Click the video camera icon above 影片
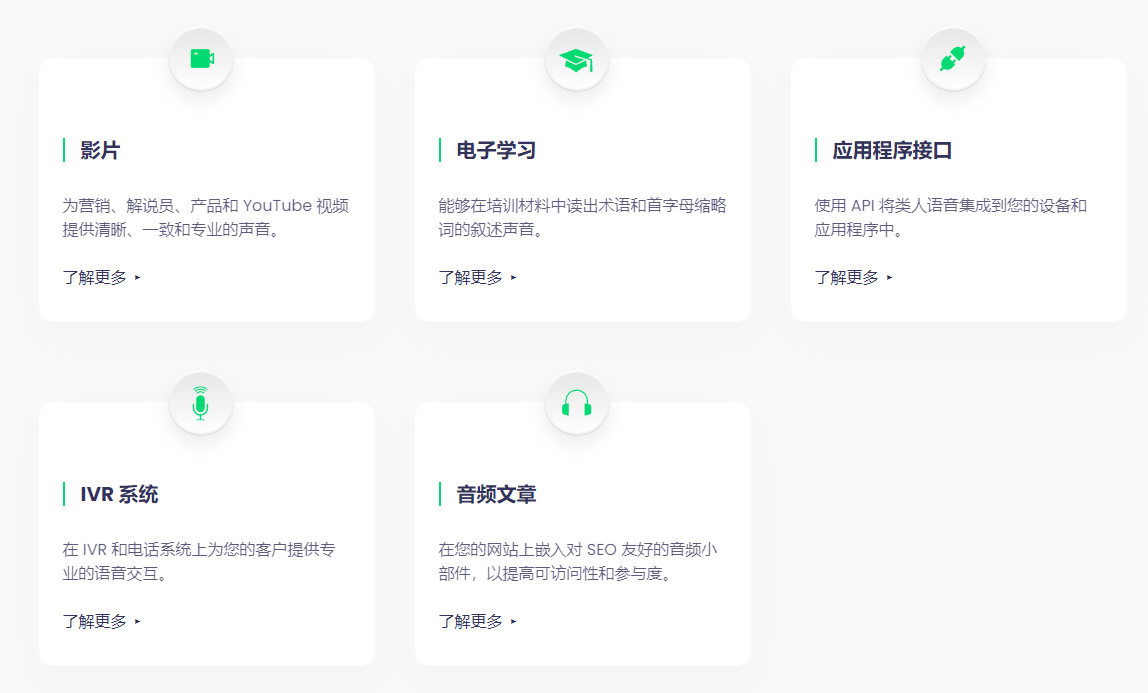Viewport: 1148px width, 693px height. [x=201, y=59]
